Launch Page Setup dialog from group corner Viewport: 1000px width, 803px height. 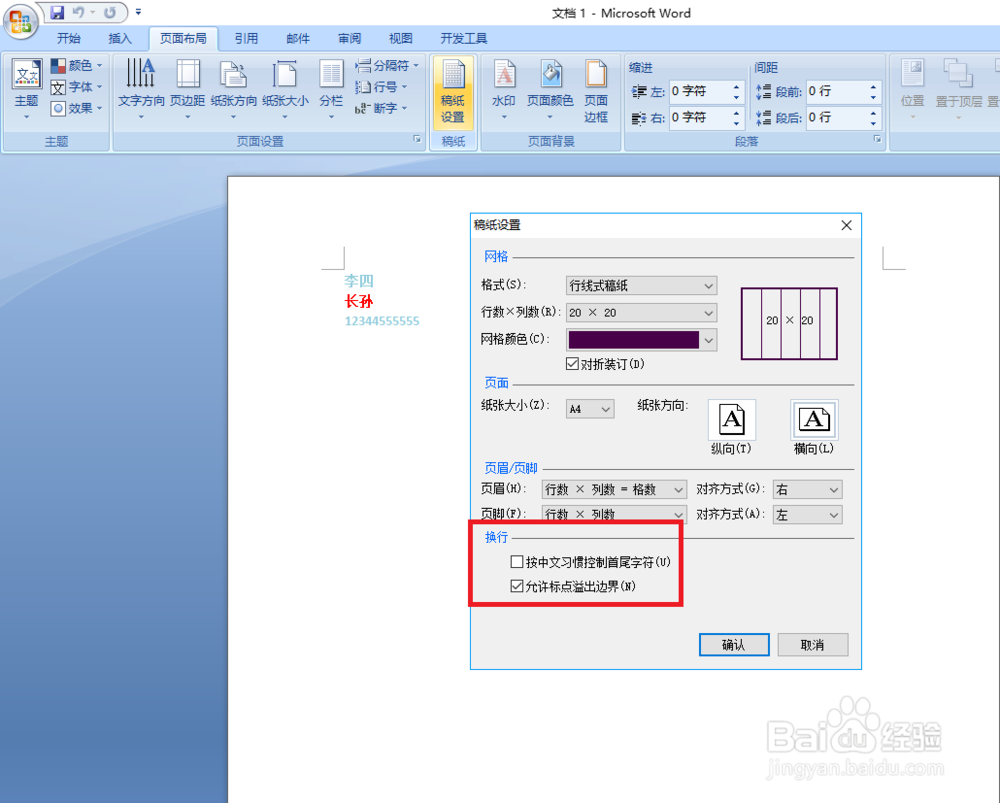click(x=417, y=139)
